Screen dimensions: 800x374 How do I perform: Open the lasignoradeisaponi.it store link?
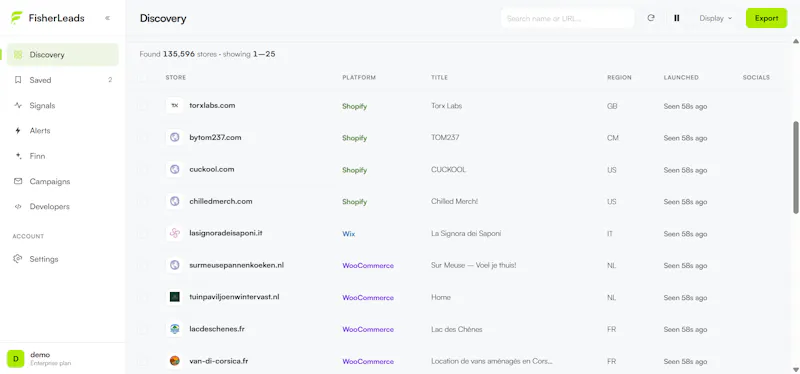pyautogui.click(x=226, y=233)
